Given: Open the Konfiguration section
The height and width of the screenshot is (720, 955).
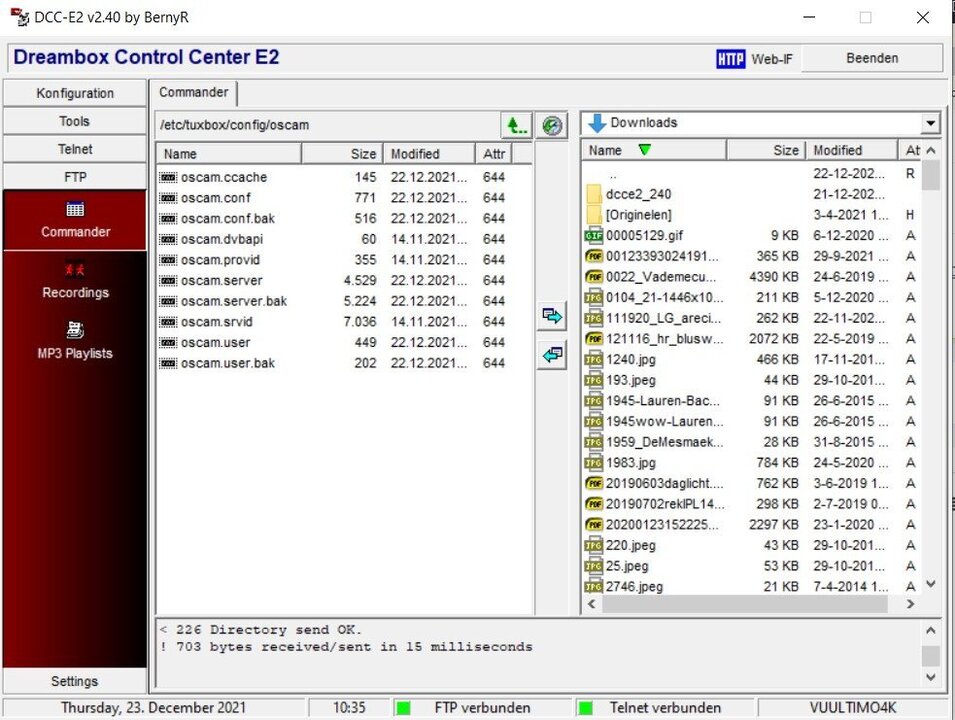Looking at the screenshot, I should pyautogui.click(x=74, y=92).
